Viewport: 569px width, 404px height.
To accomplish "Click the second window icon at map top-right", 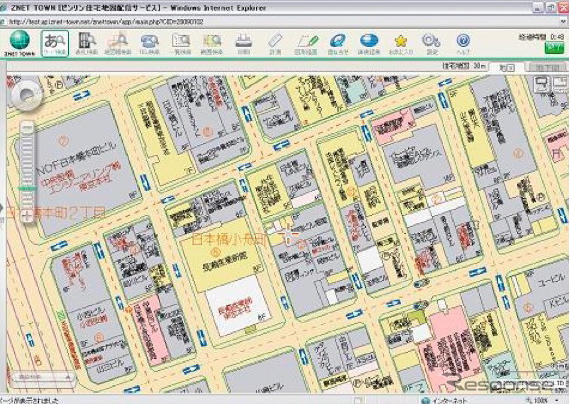I will click(x=560, y=84).
